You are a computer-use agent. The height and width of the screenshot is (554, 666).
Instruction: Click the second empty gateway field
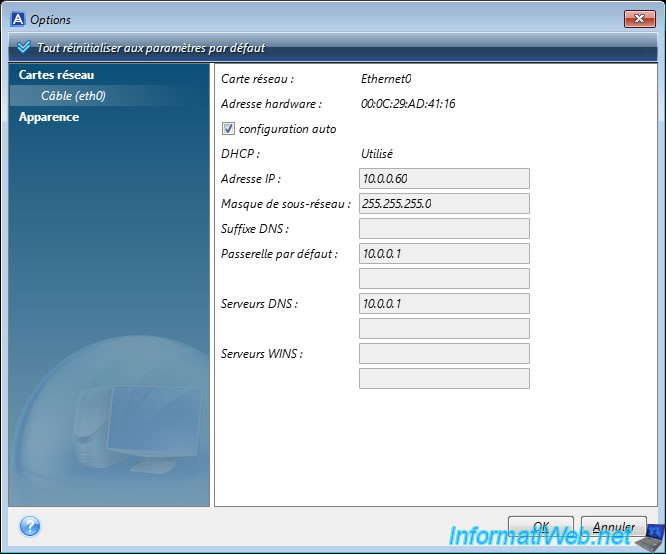(x=443, y=278)
